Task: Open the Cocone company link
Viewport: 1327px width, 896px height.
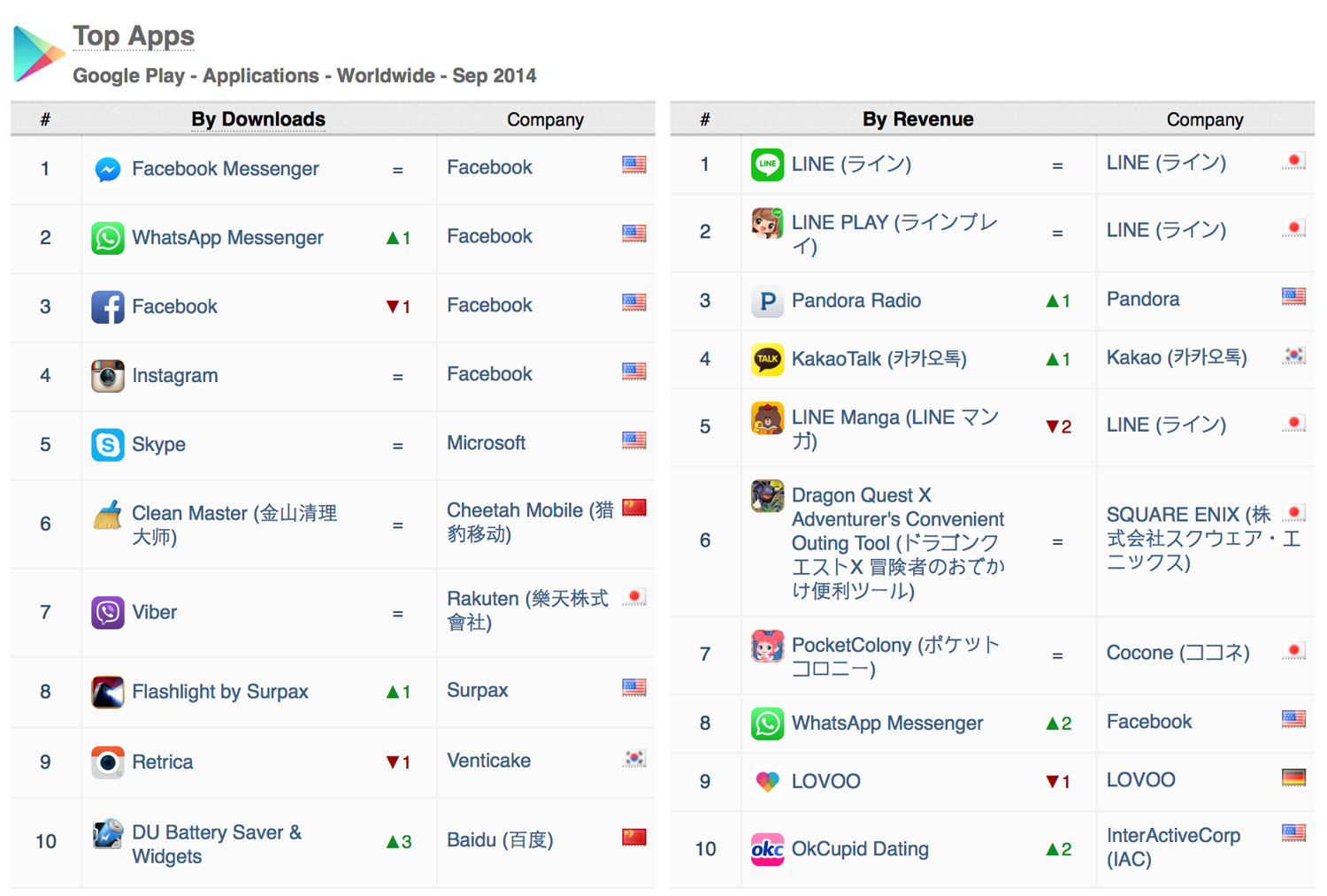Action: pos(1178,654)
